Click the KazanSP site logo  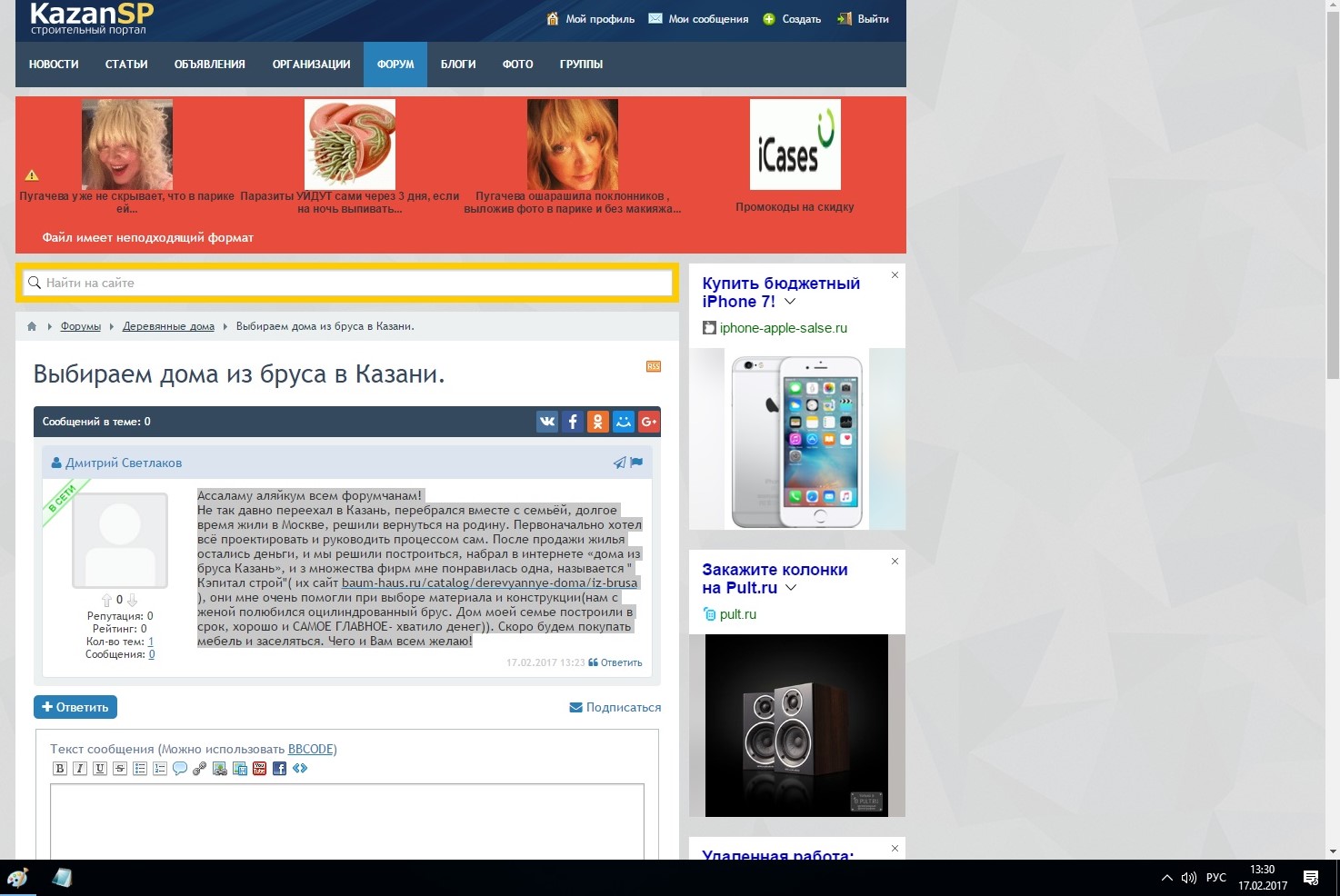coord(92,17)
